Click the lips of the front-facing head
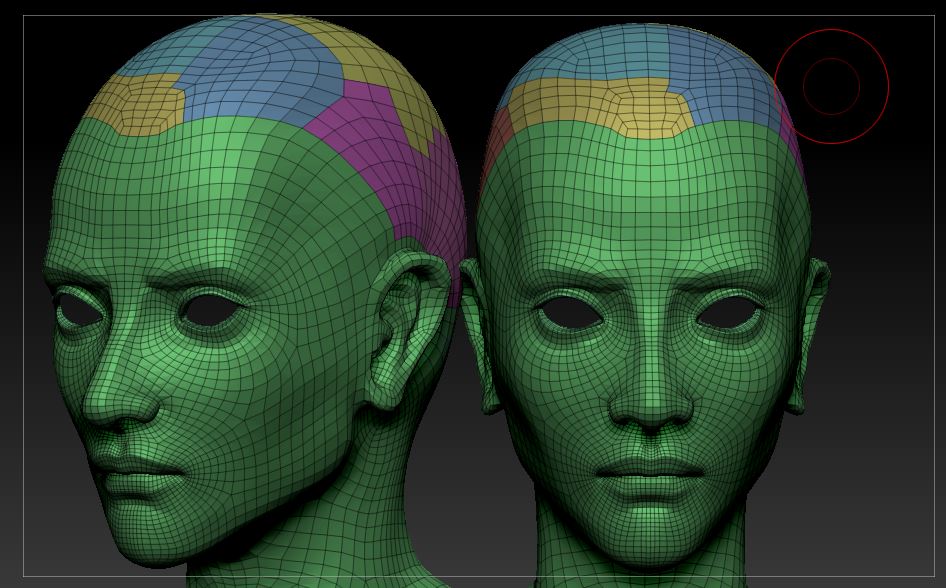Screen dimensions: 946x588 tap(650, 472)
